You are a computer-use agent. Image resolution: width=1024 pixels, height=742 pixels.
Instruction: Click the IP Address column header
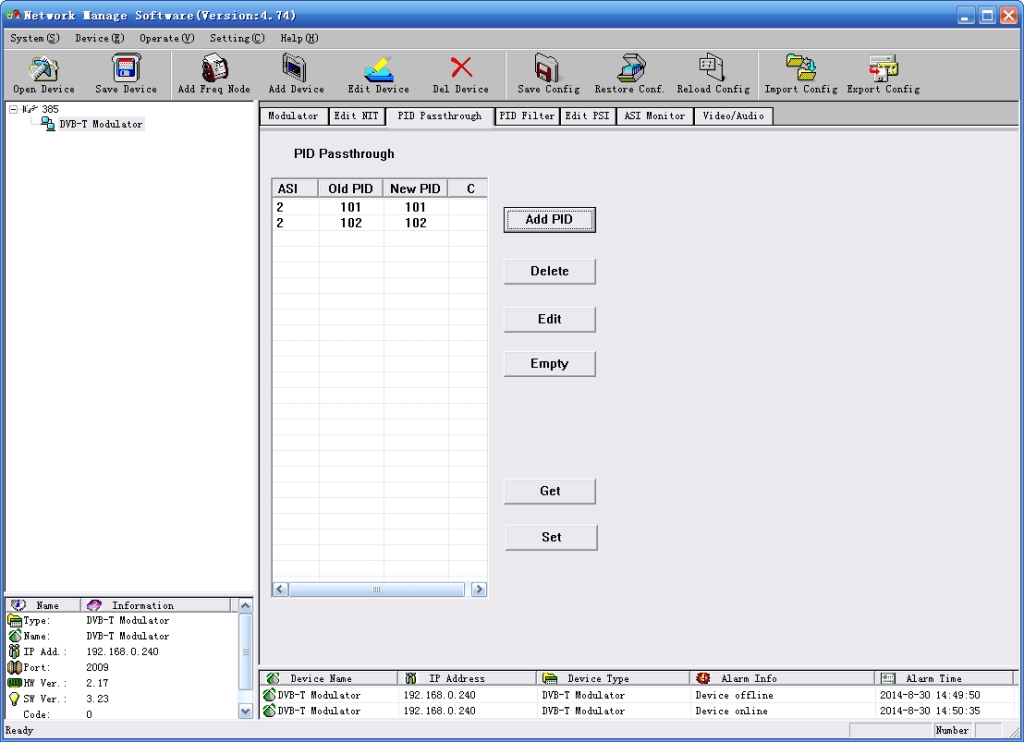tap(467, 679)
